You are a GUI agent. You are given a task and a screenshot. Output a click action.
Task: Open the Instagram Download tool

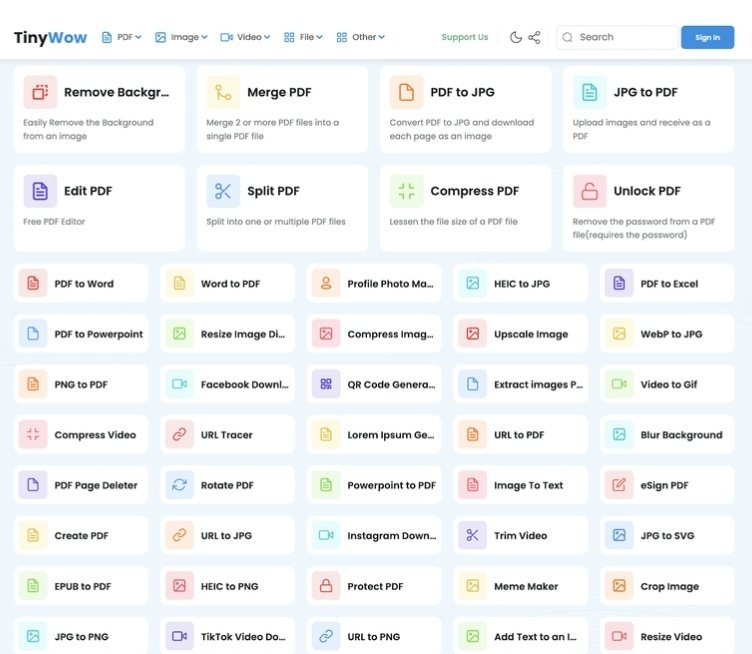(374, 535)
